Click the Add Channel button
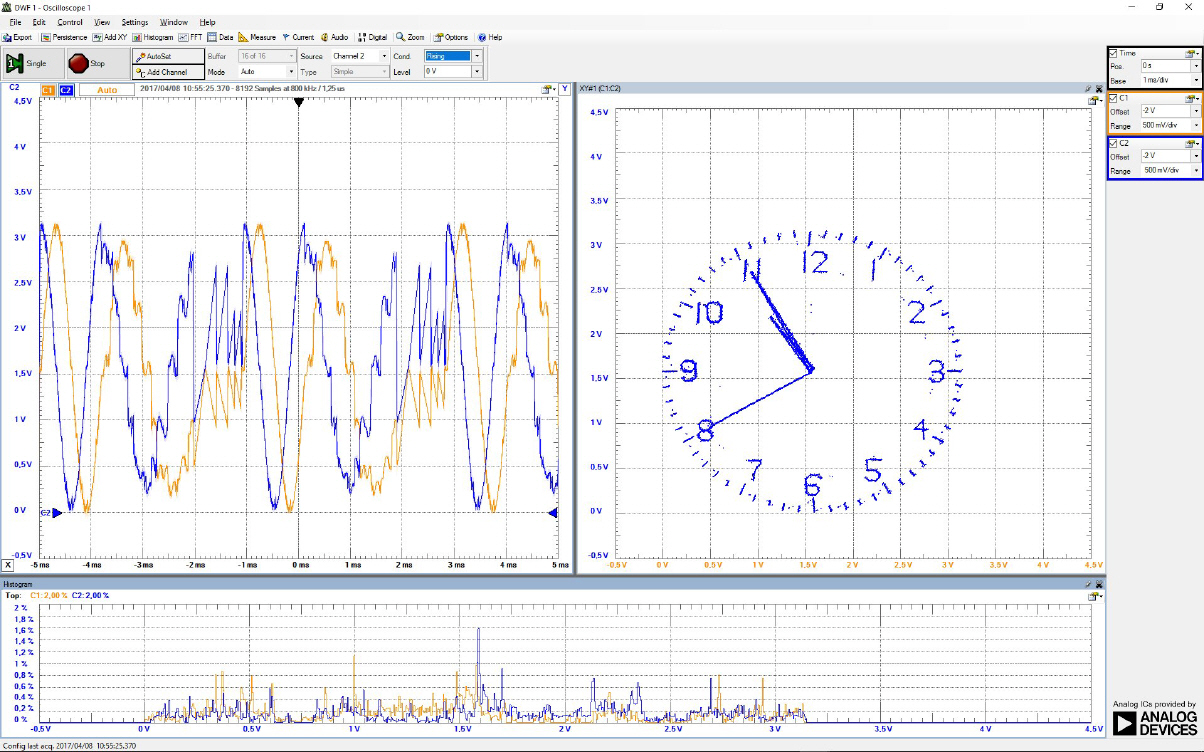Screen dimensions: 1204x752 168,72
